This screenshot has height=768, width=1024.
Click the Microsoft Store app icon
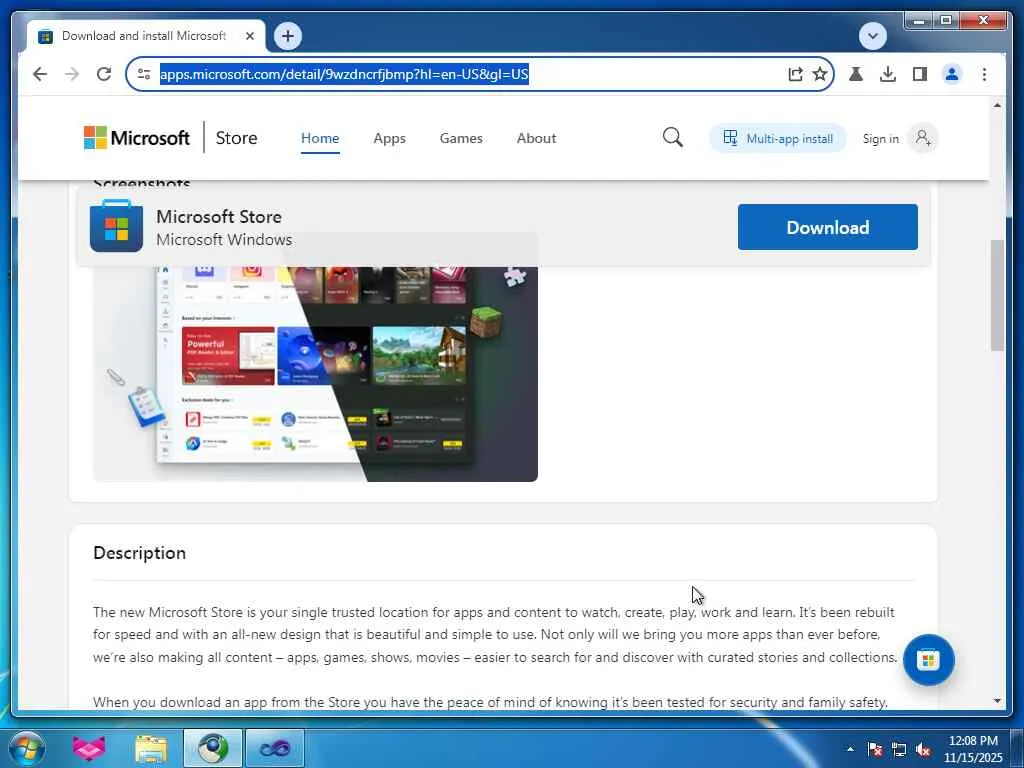(116, 226)
